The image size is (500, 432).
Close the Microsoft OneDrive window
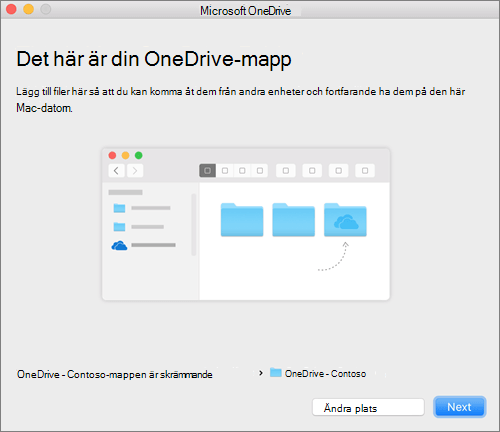click(x=11, y=9)
